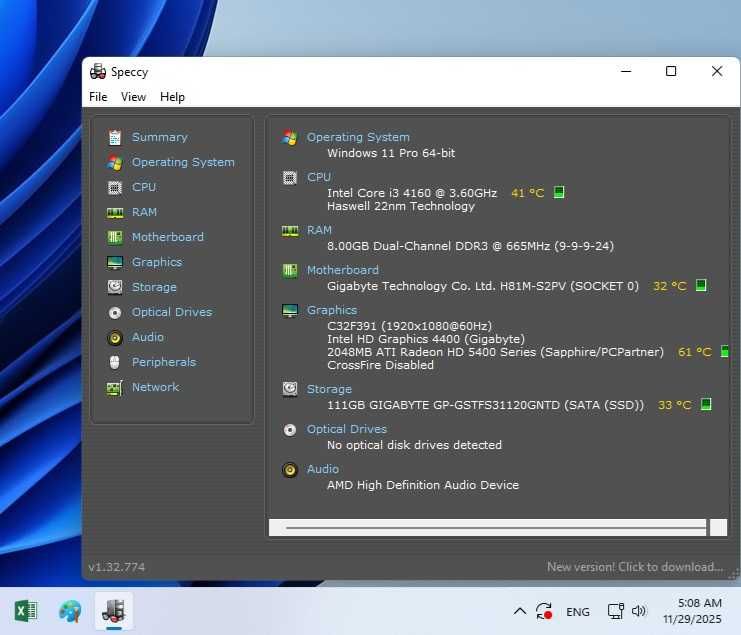Click the Network icon in sidebar
The width and height of the screenshot is (741, 635).
click(114, 387)
